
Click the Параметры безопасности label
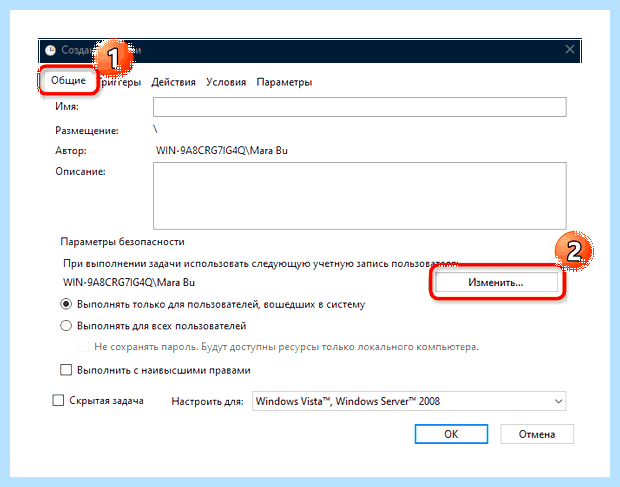point(122,242)
